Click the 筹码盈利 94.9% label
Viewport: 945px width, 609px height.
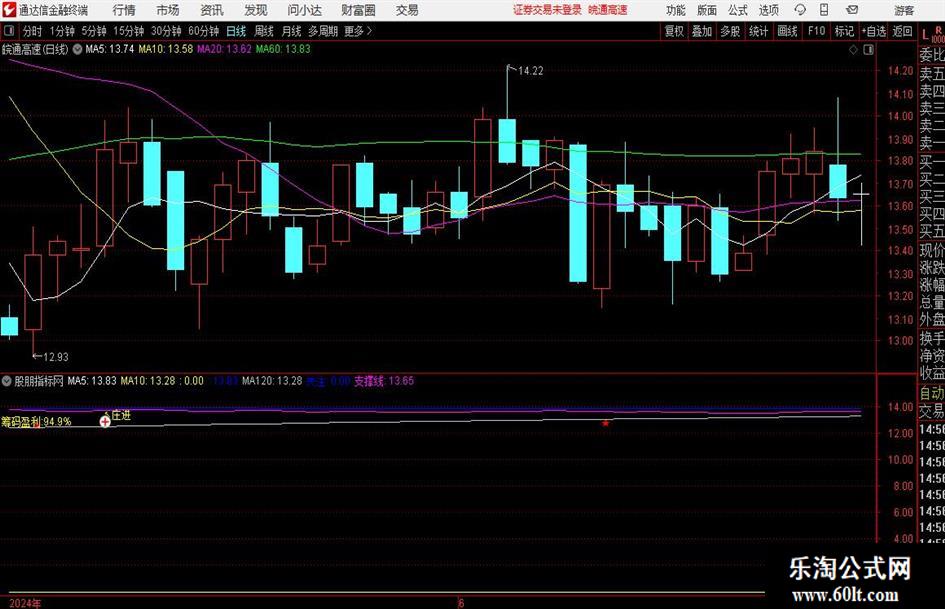36,421
